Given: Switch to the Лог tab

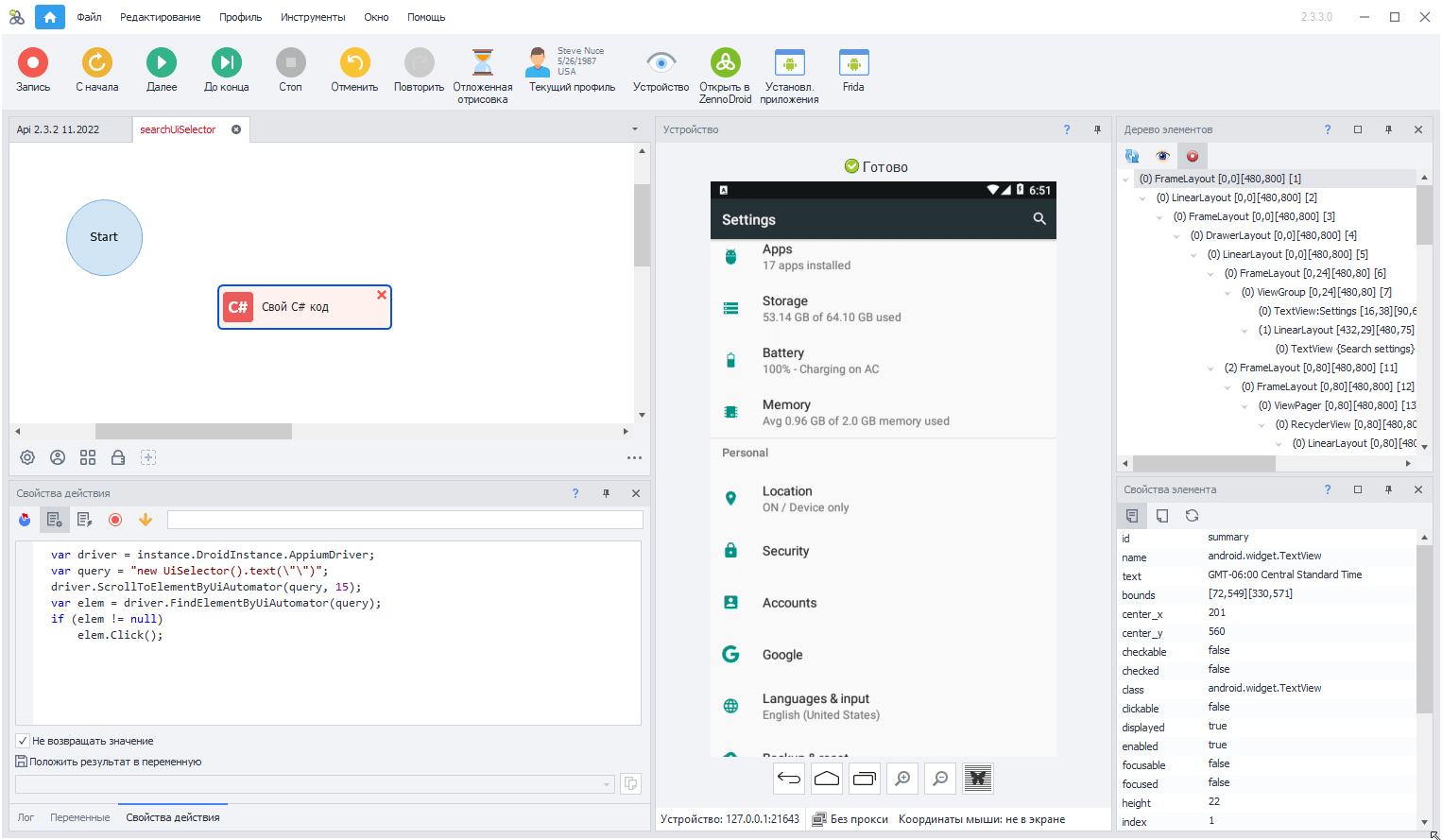Looking at the screenshot, I should pyautogui.click(x=26, y=817).
